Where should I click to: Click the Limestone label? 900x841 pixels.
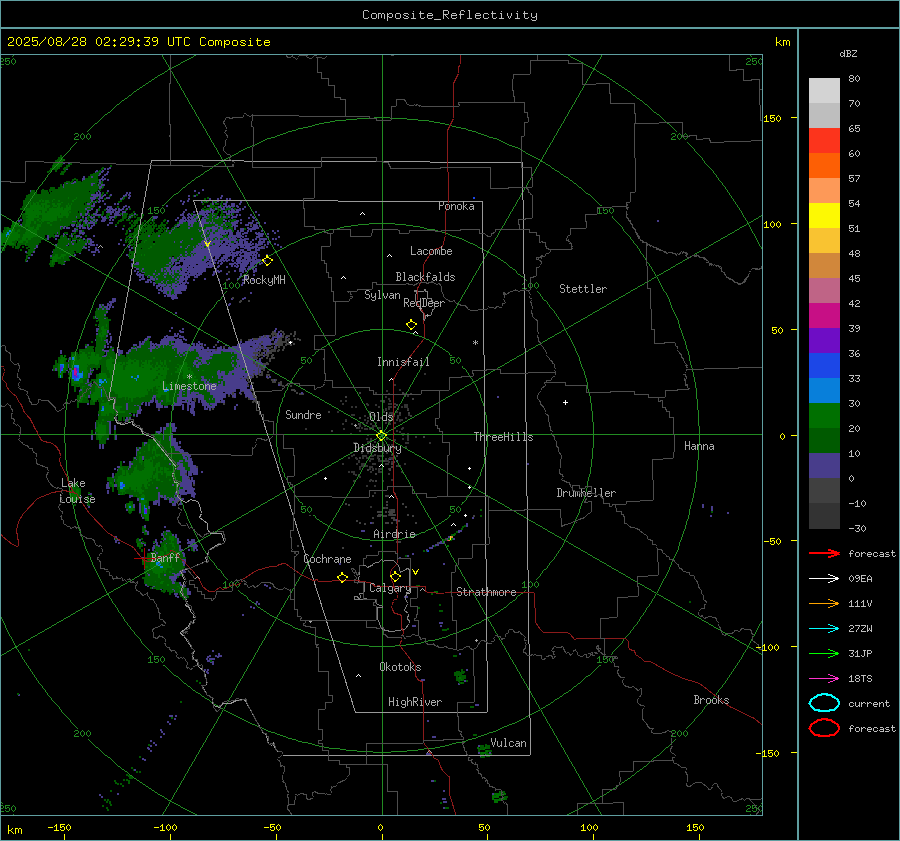(189, 386)
